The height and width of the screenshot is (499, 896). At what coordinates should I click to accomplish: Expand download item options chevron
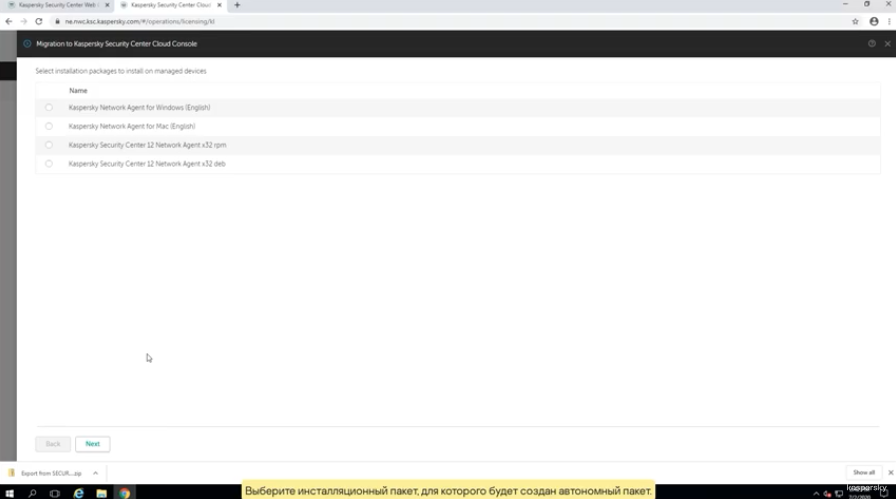tap(95, 473)
